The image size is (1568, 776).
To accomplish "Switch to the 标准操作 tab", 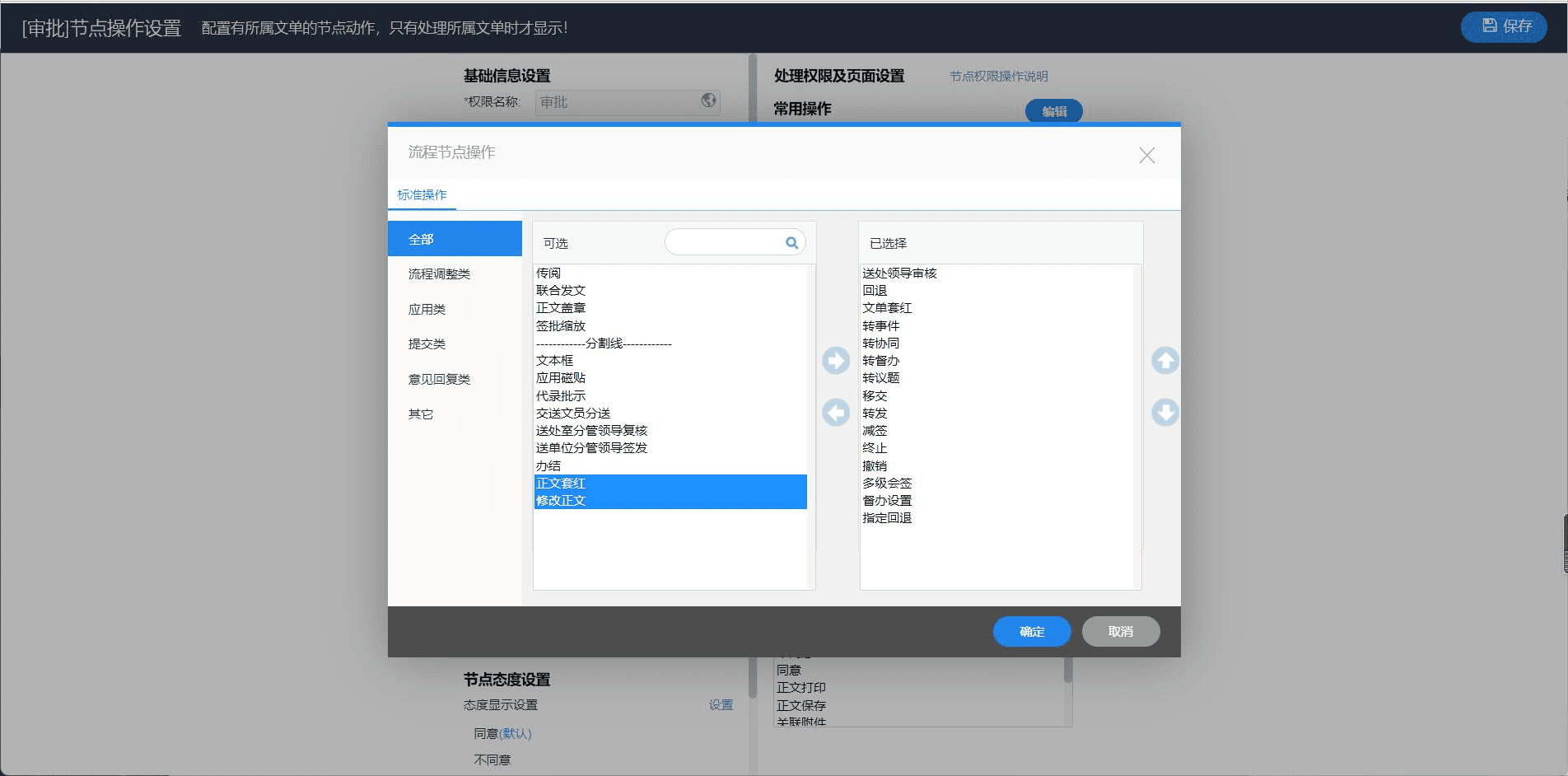I will 422,195.
